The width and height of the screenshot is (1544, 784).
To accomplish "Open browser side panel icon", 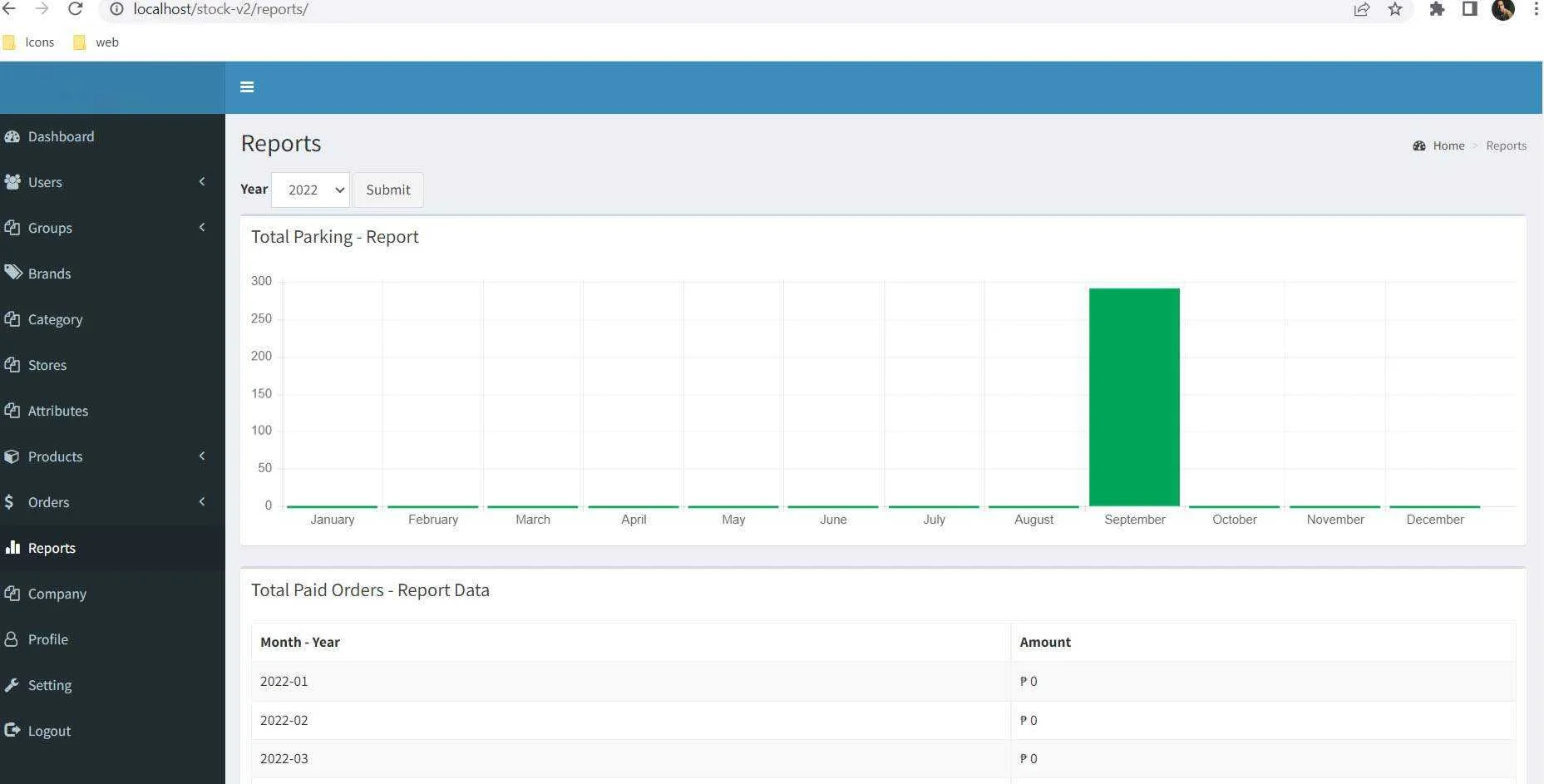I will coord(1470,9).
